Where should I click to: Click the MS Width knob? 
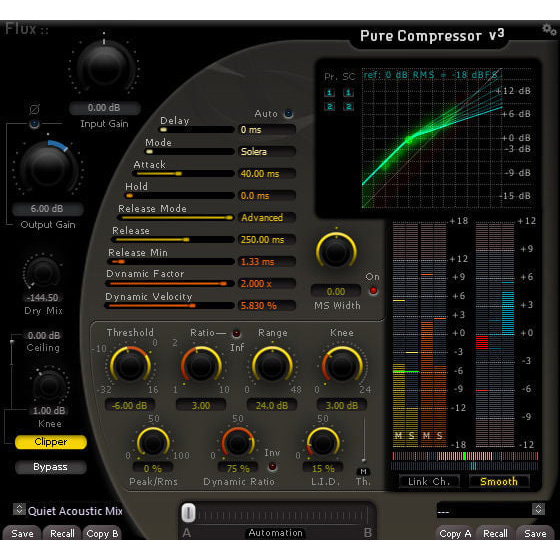[x=336, y=251]
